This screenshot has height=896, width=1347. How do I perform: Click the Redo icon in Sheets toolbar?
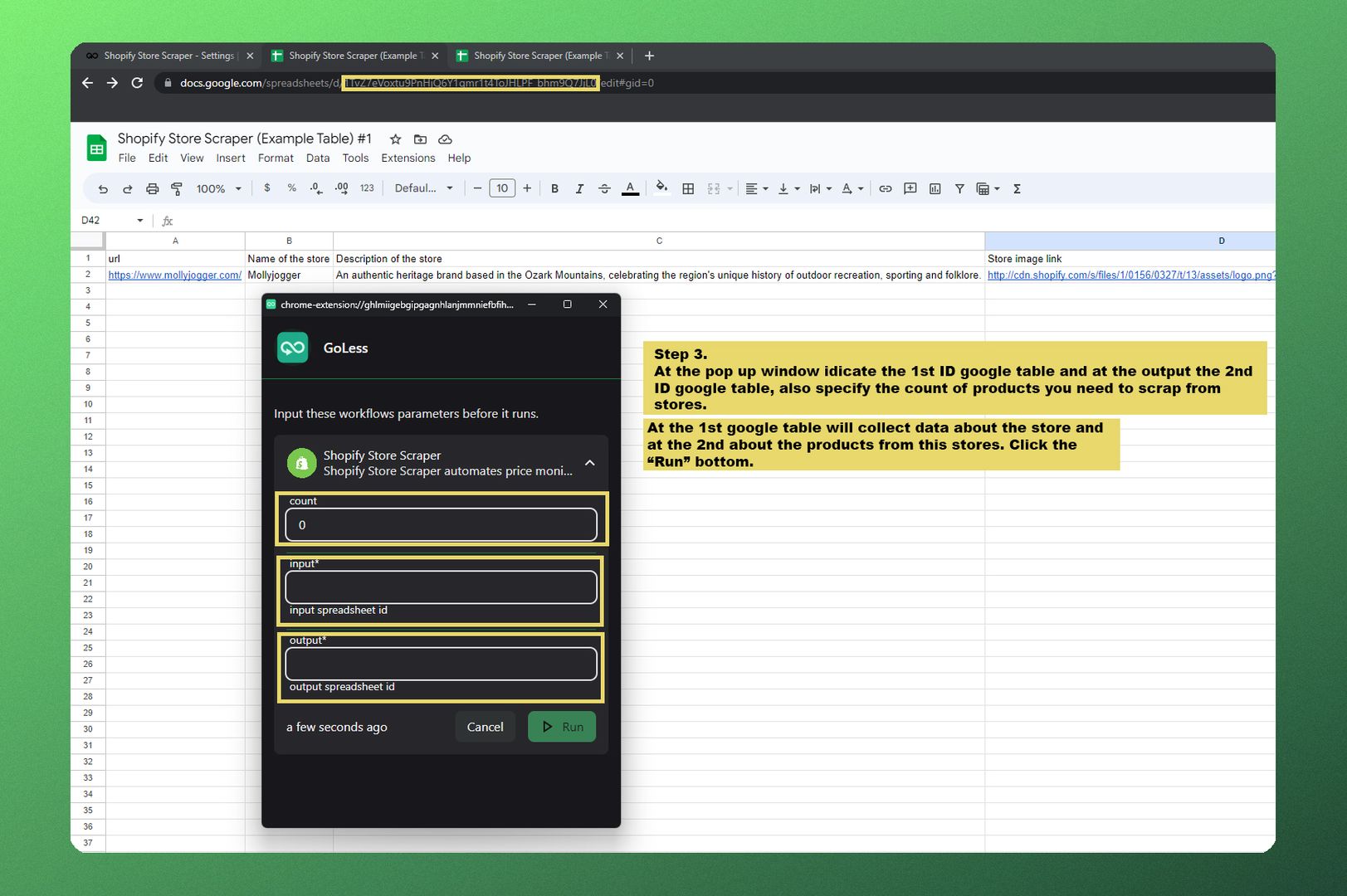[128, 189]
